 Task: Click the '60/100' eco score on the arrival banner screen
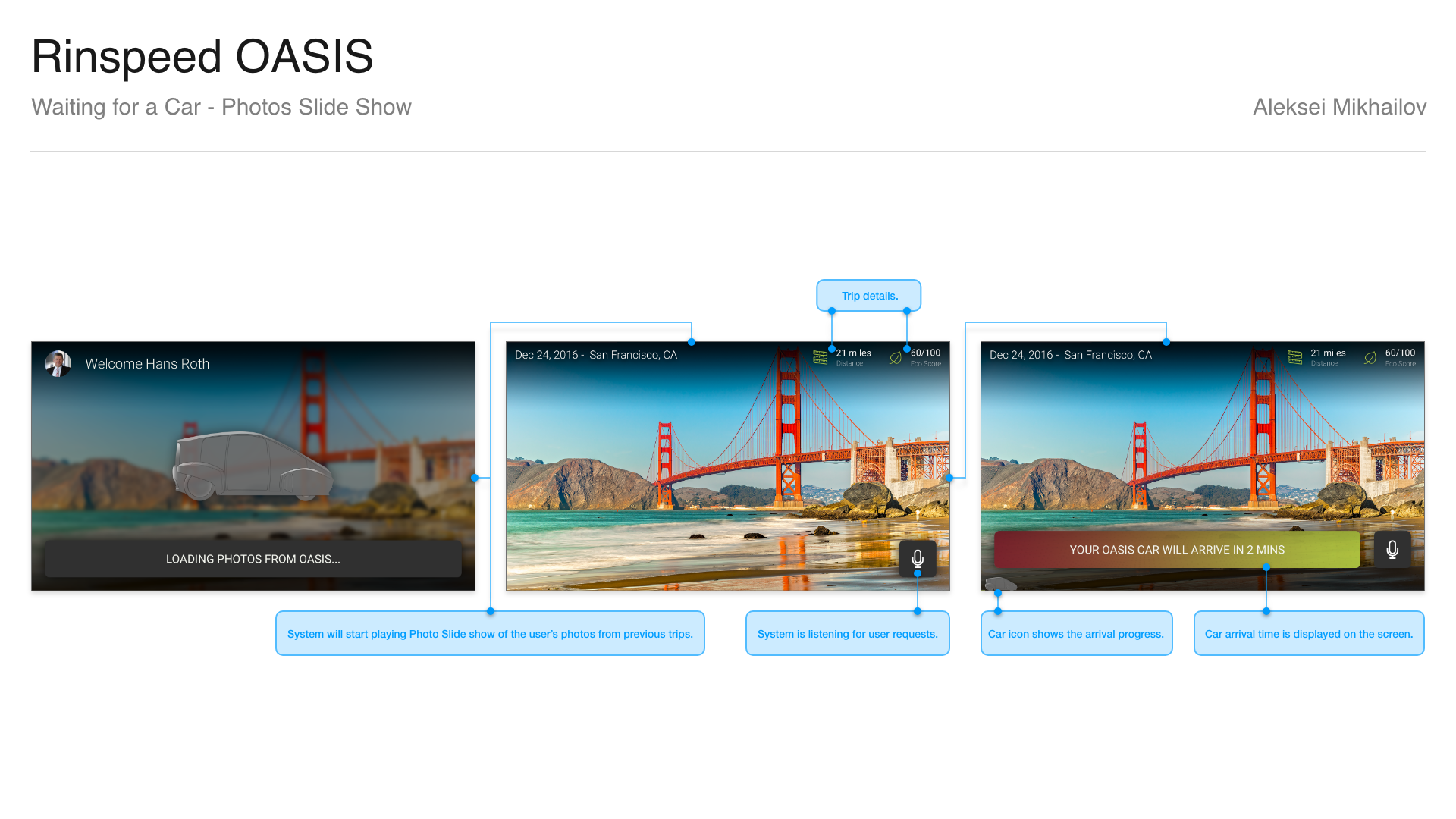(1401, 353)
